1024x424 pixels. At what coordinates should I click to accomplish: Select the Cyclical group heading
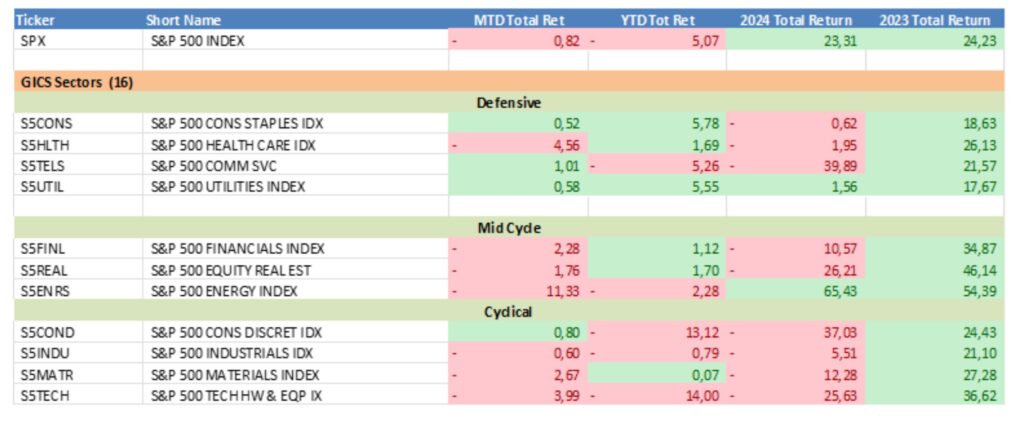point(511,311)
